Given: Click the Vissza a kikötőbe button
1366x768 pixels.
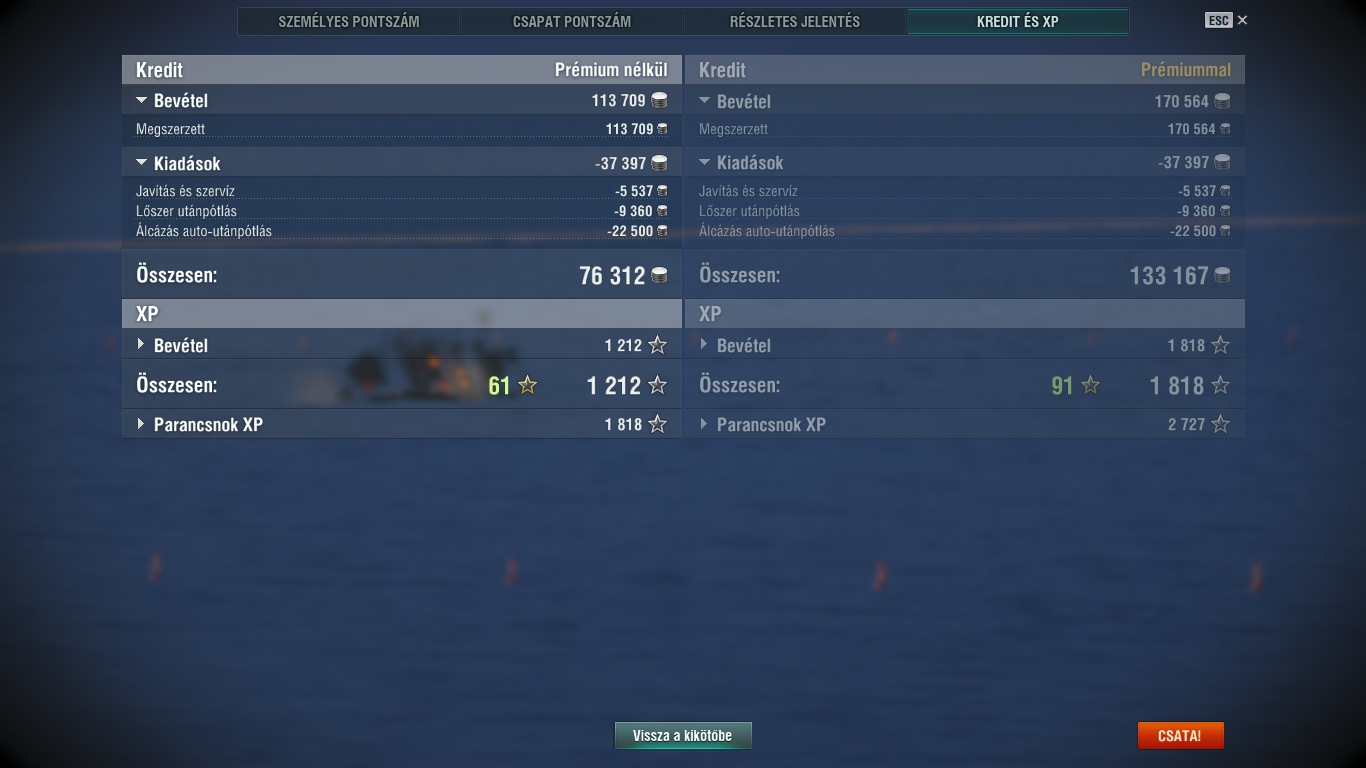Looking at the screenshot, I should [683, 735].
